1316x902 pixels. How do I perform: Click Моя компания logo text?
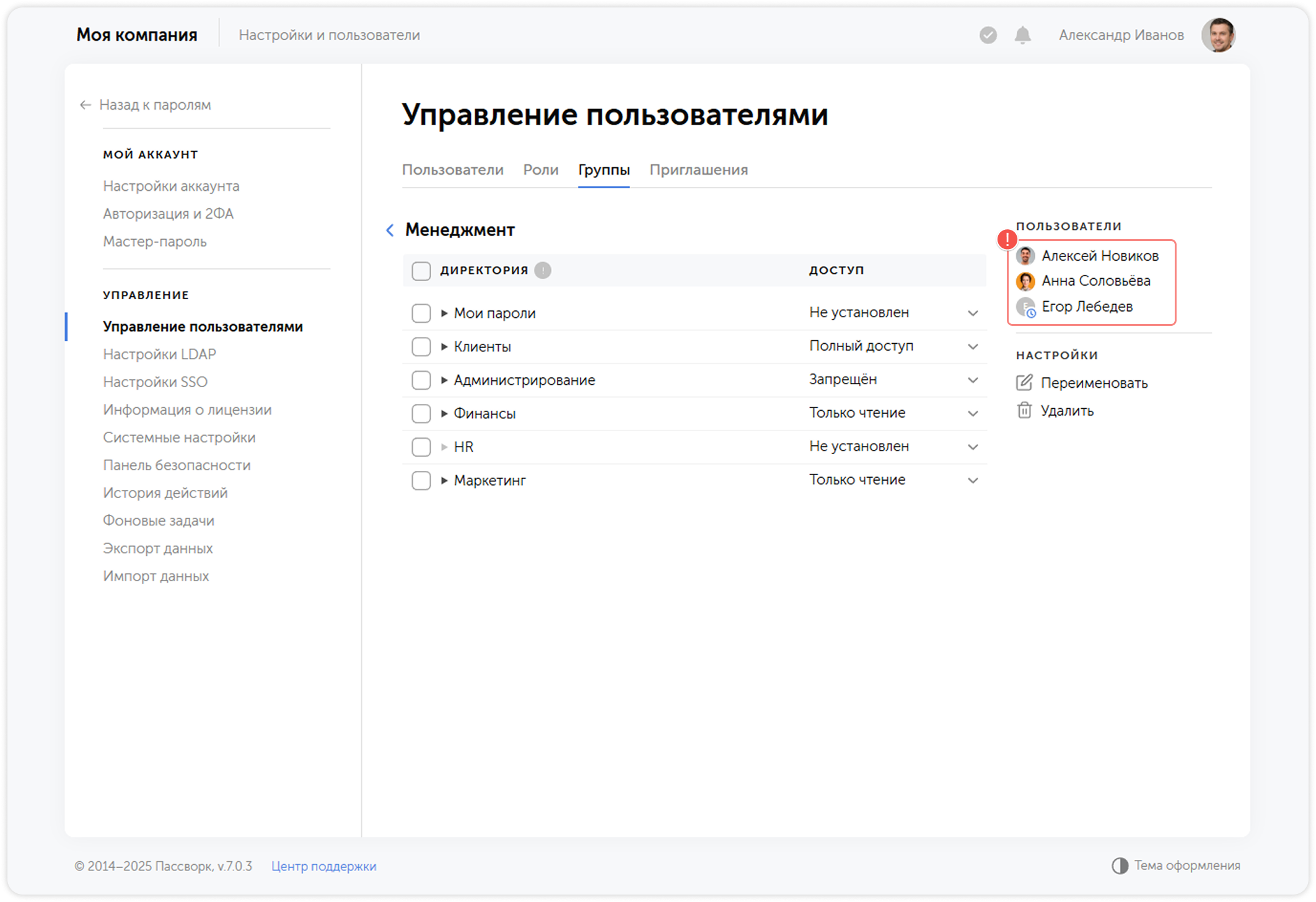(x=137, y=35)
